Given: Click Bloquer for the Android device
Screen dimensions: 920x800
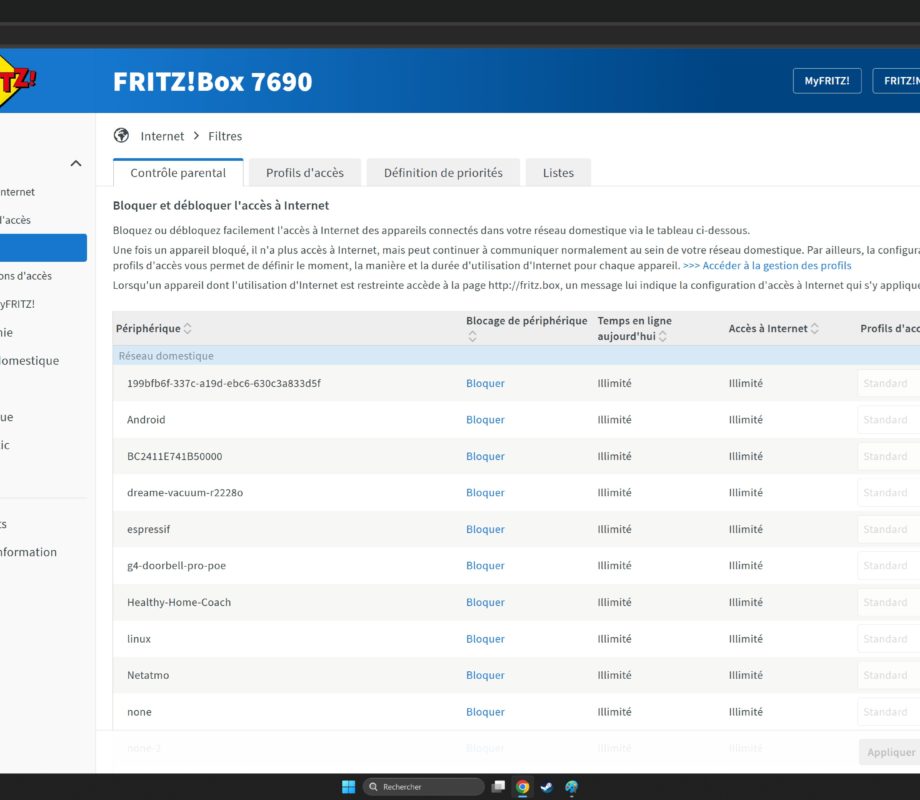Looking at the screenshot, I should pyautogui.click(x=485, y=420).
